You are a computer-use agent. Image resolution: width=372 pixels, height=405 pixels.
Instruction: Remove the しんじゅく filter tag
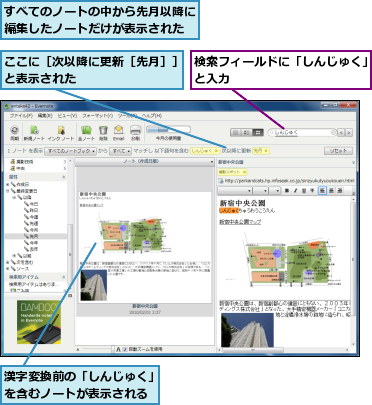coord(216,151)
